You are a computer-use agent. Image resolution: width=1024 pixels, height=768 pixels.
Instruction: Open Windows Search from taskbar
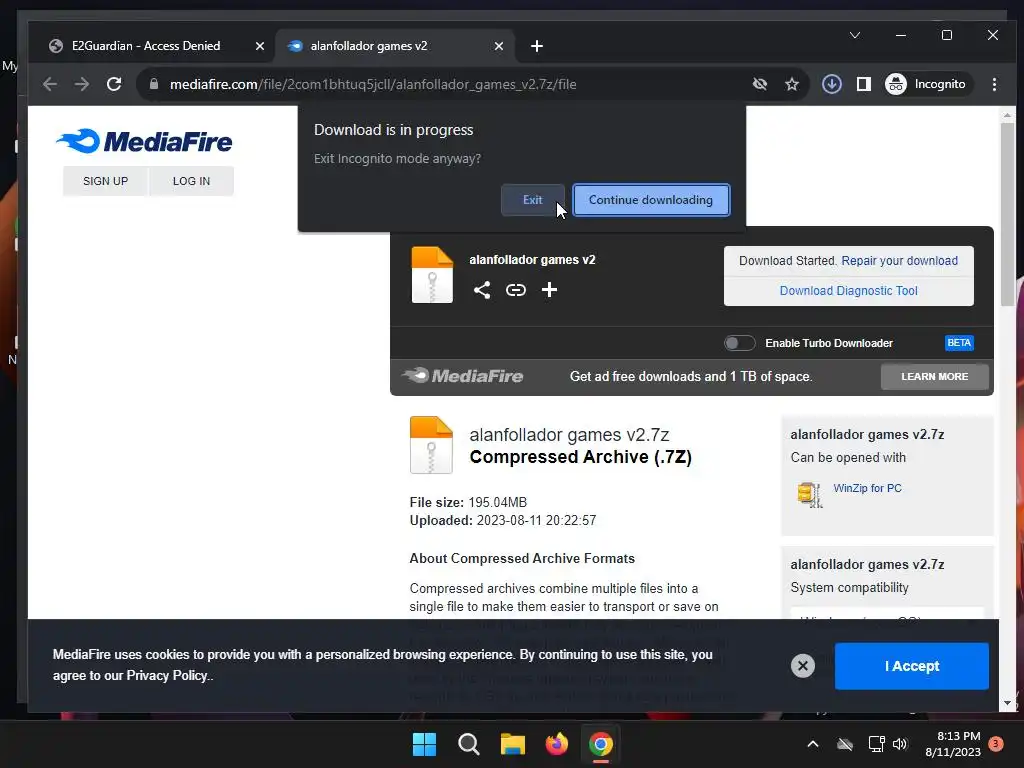coord(468,744)
